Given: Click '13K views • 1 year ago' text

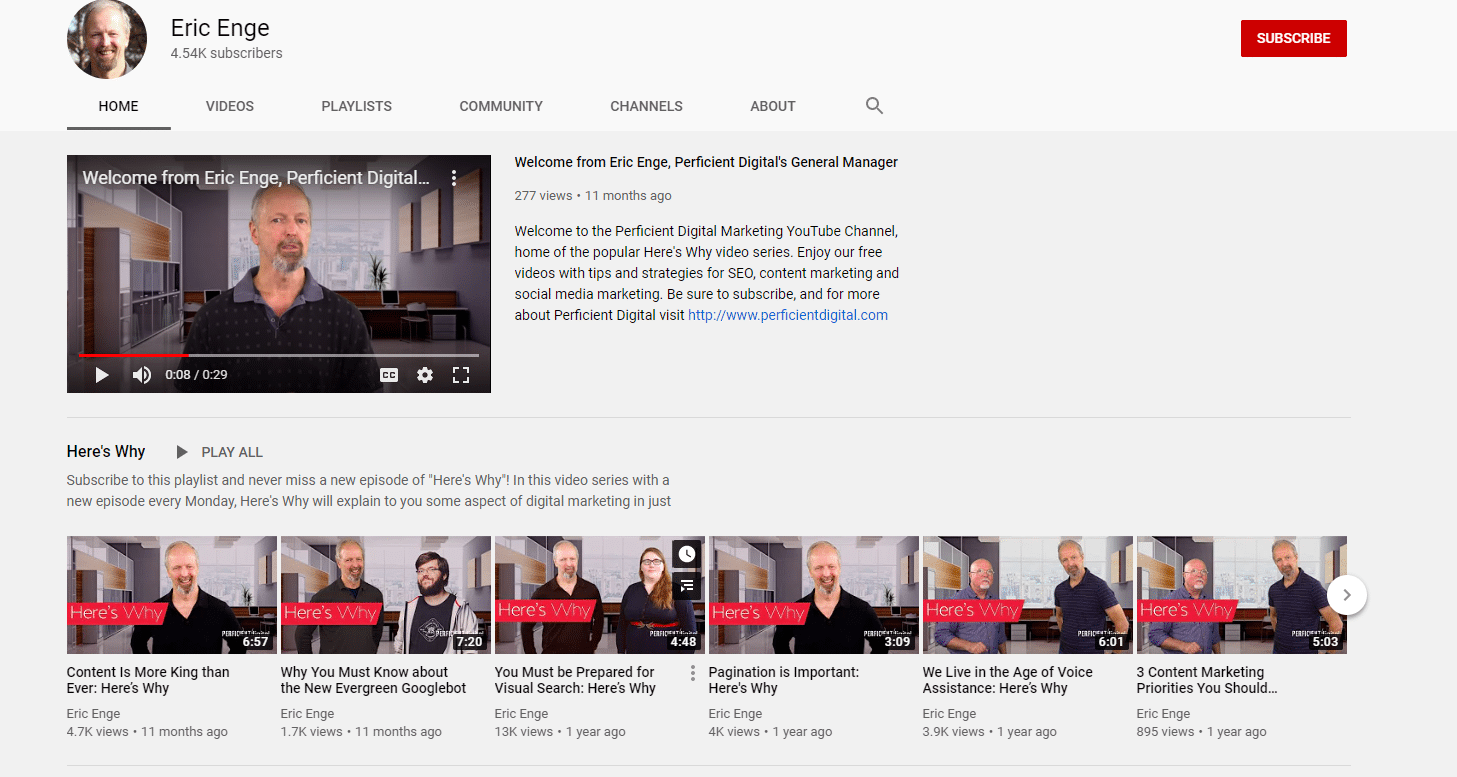Looking at the screenshot, I should tap(560, 732).
